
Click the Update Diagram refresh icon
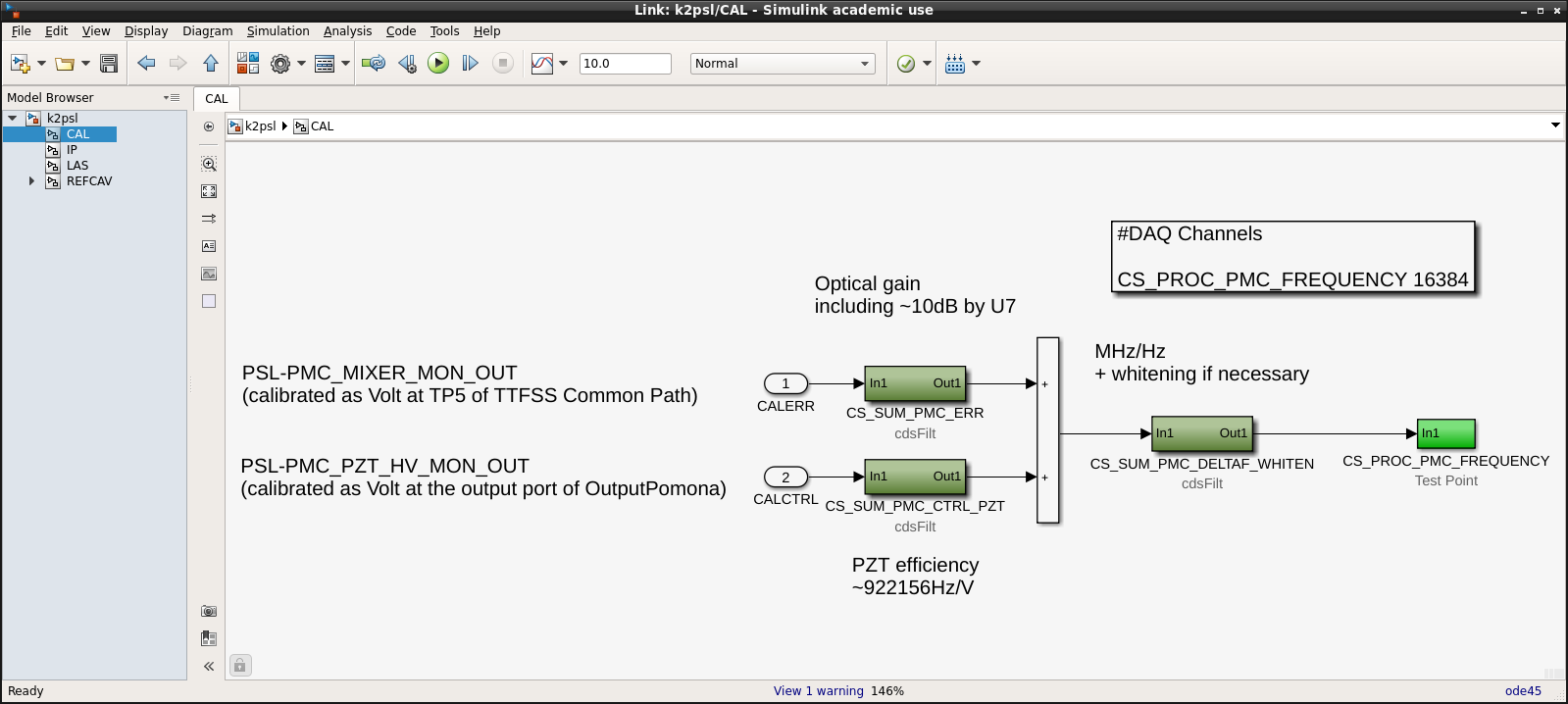[x=373, y=64]
